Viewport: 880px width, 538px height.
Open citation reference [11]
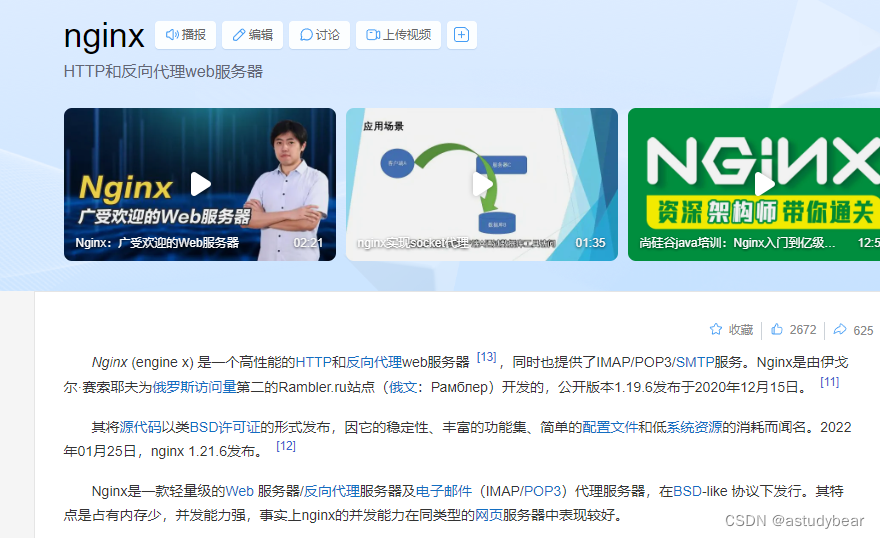click(829, 382)
